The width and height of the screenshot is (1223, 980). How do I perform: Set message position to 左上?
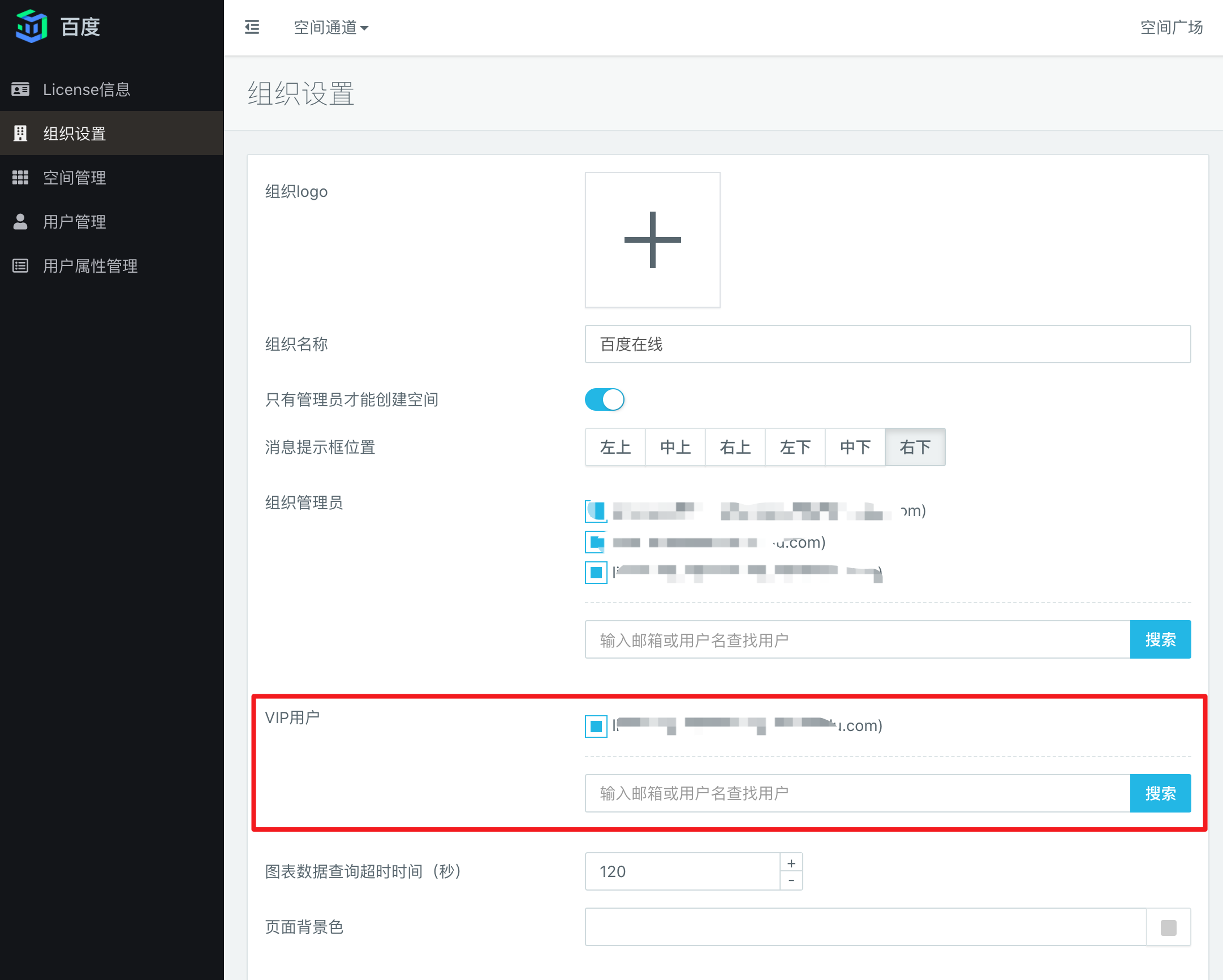615,447
